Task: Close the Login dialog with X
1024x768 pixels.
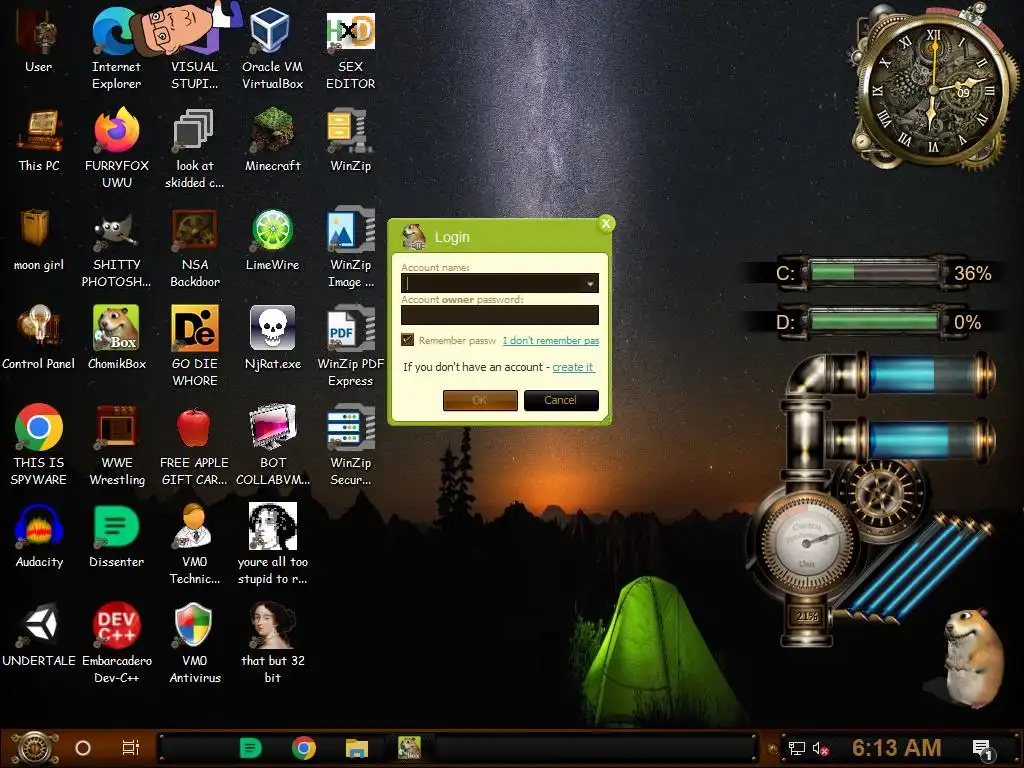Action: click(606, 223)
